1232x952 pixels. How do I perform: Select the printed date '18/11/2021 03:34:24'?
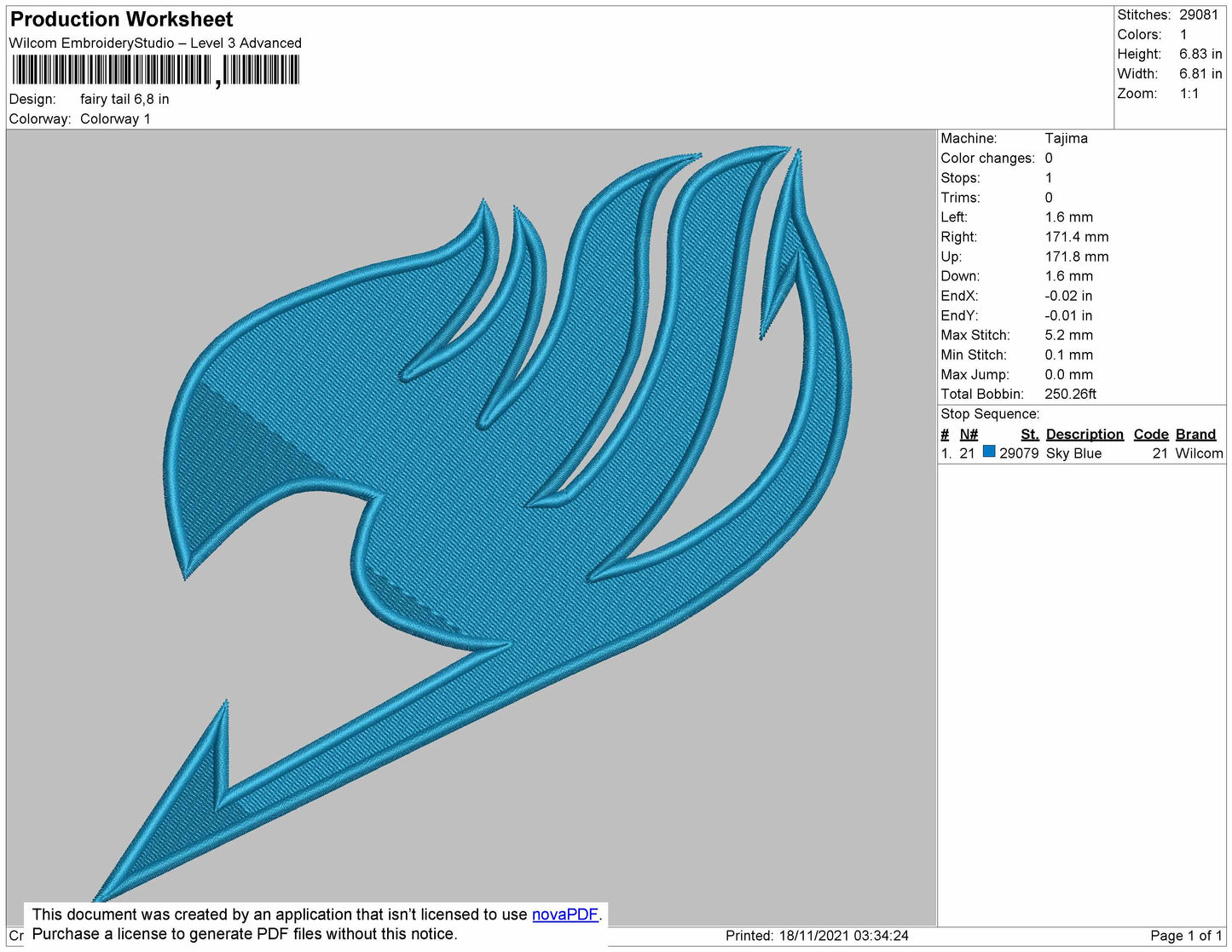tap(843, 935)
